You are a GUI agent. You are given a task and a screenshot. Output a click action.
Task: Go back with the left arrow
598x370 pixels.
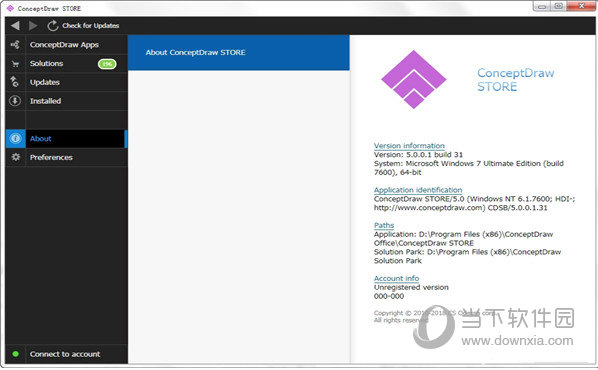coord(15,26)
